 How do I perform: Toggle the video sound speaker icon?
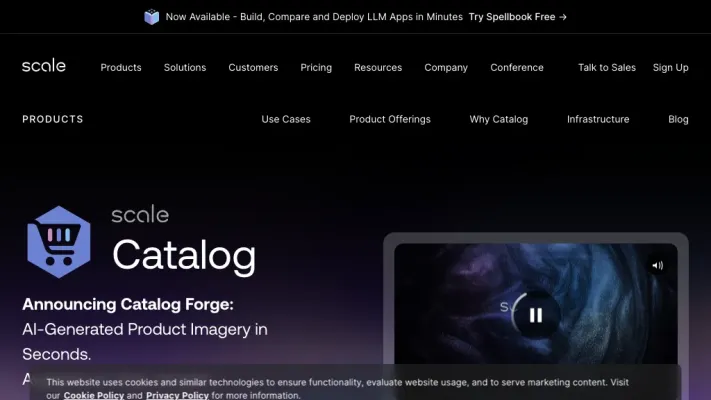657,266
